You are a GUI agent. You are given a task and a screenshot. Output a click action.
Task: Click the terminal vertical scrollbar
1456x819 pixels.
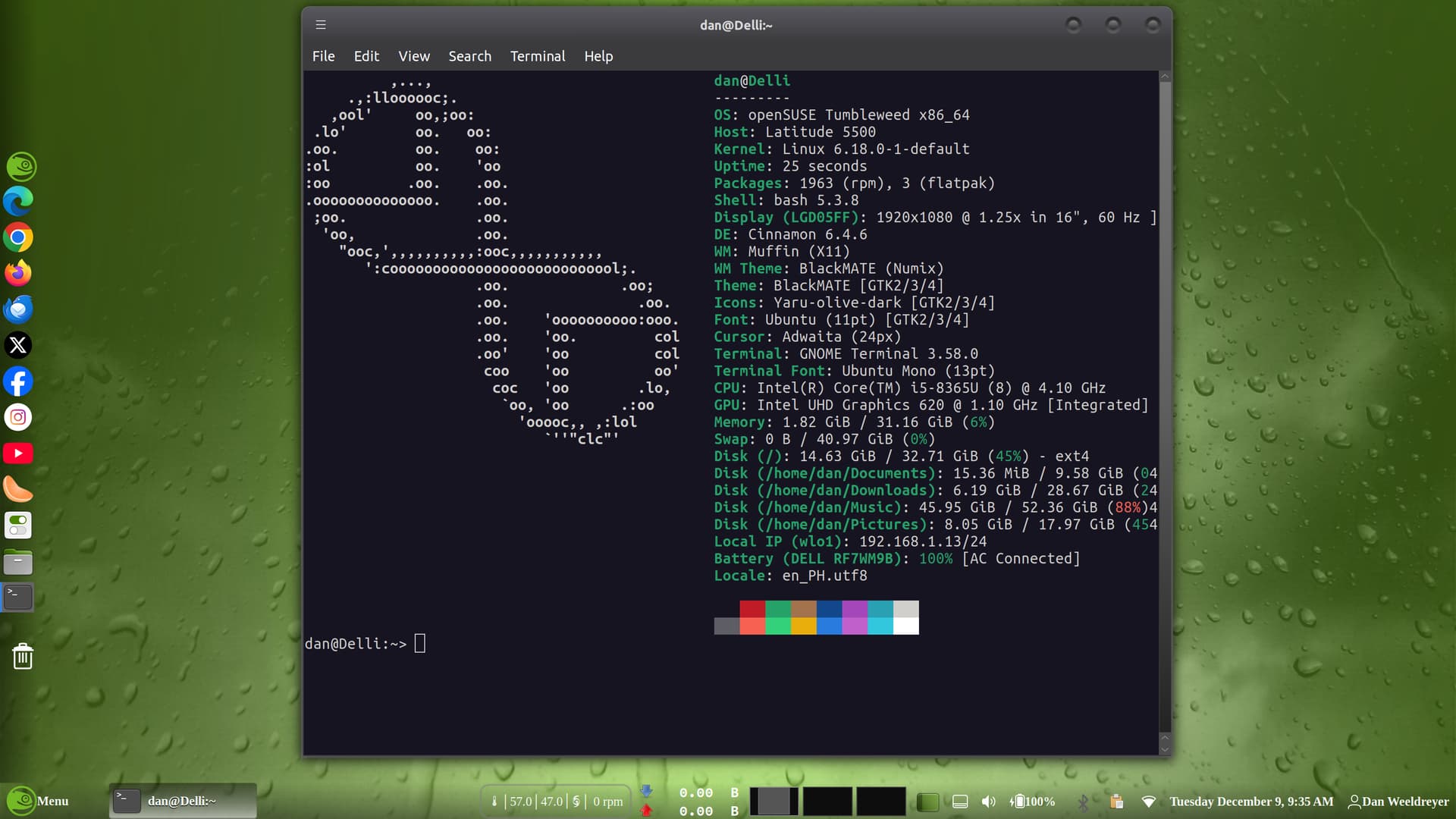[1165, 409]
